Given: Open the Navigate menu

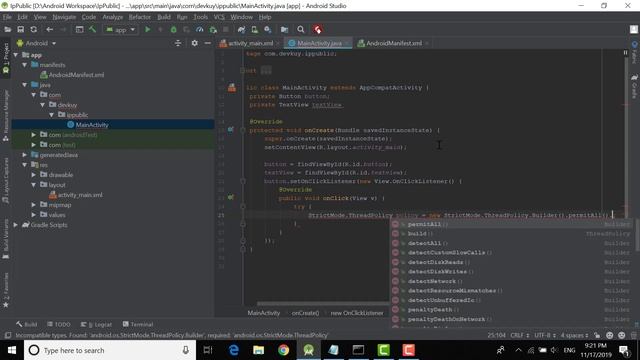Looking at the screenshot, I should click(64, 17).
